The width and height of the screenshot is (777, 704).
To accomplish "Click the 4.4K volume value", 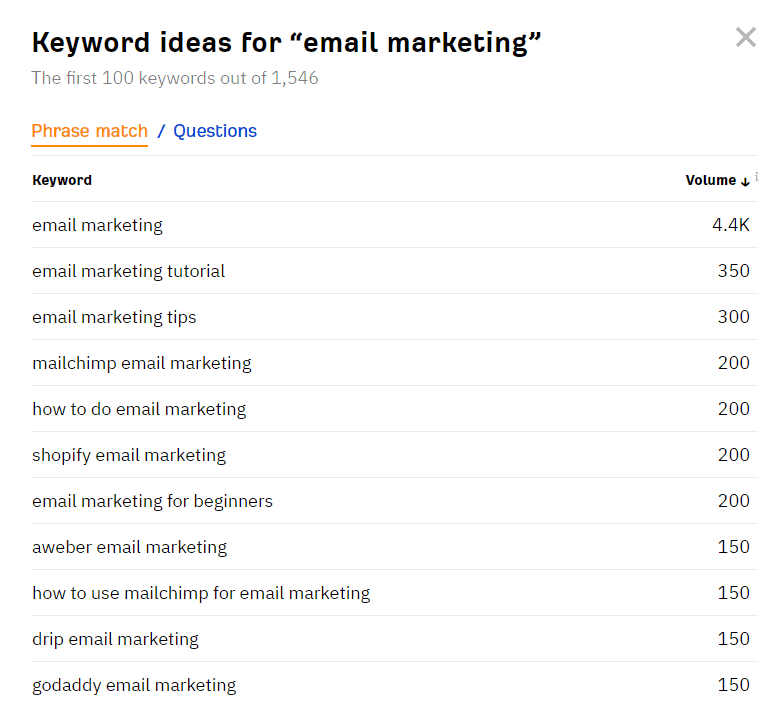I will (730, 225).
